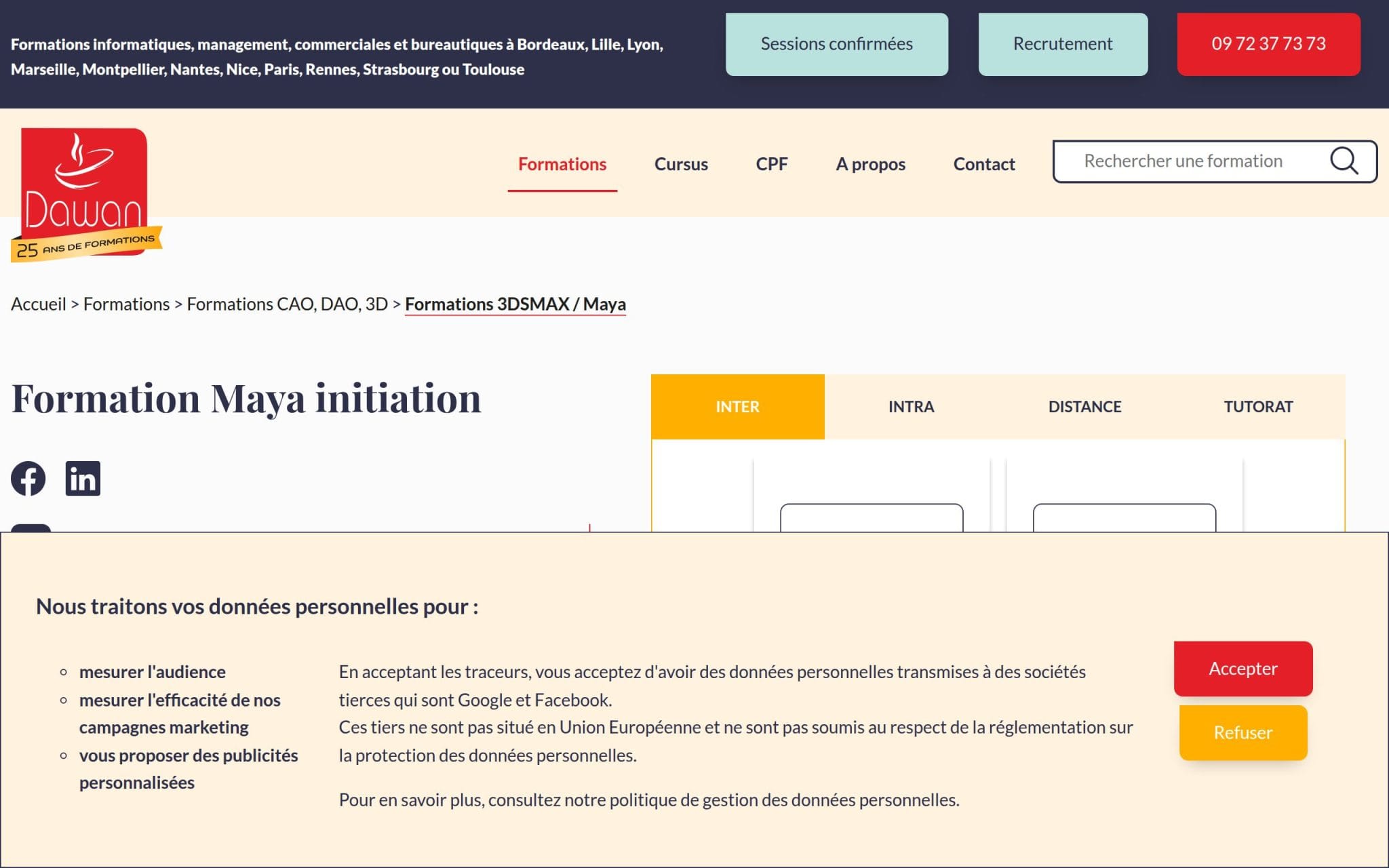1389x868 pixels.
Task: Click the magnifying glass search icon
Action: point(1344,161)
